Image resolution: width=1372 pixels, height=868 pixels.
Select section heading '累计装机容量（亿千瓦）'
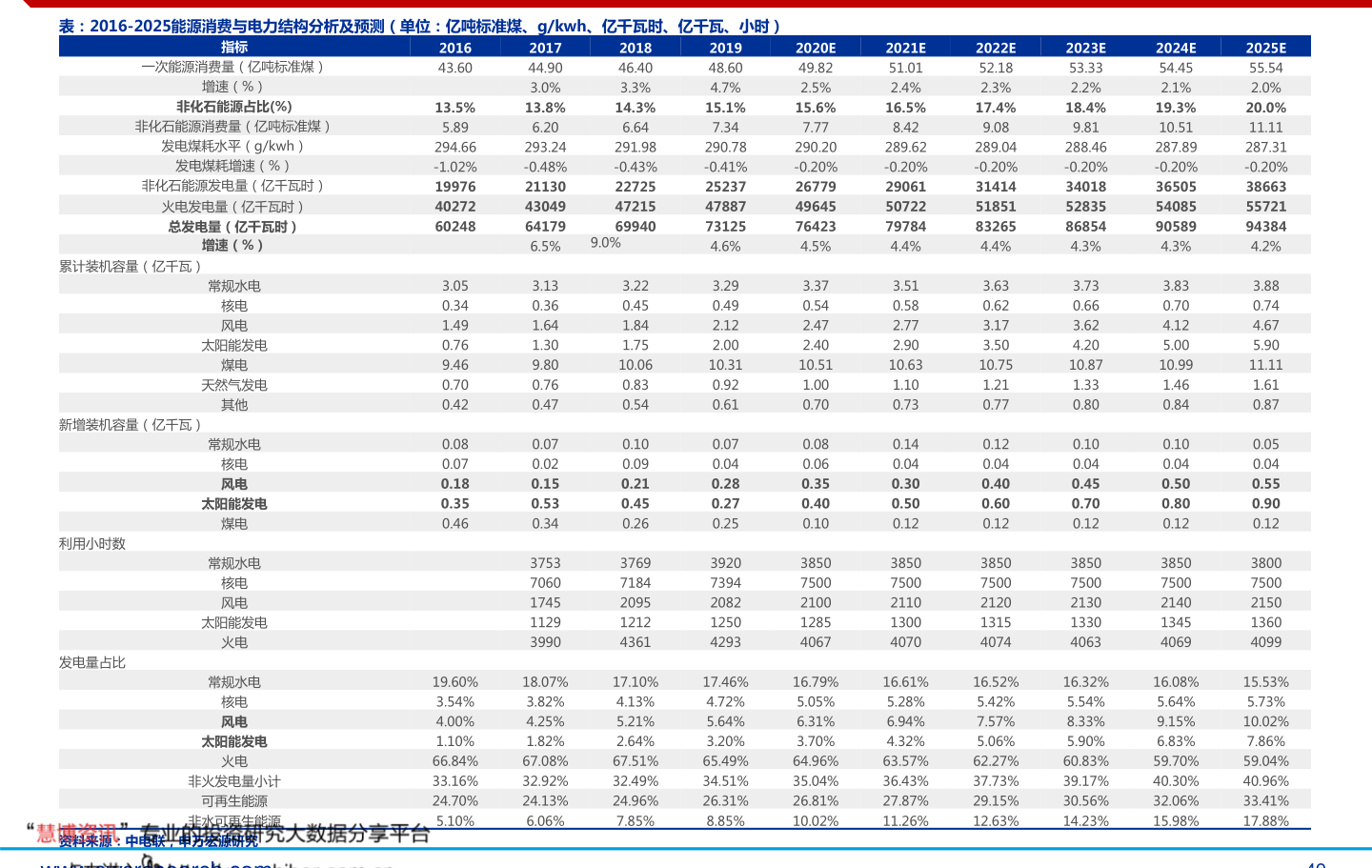point(131,266)
